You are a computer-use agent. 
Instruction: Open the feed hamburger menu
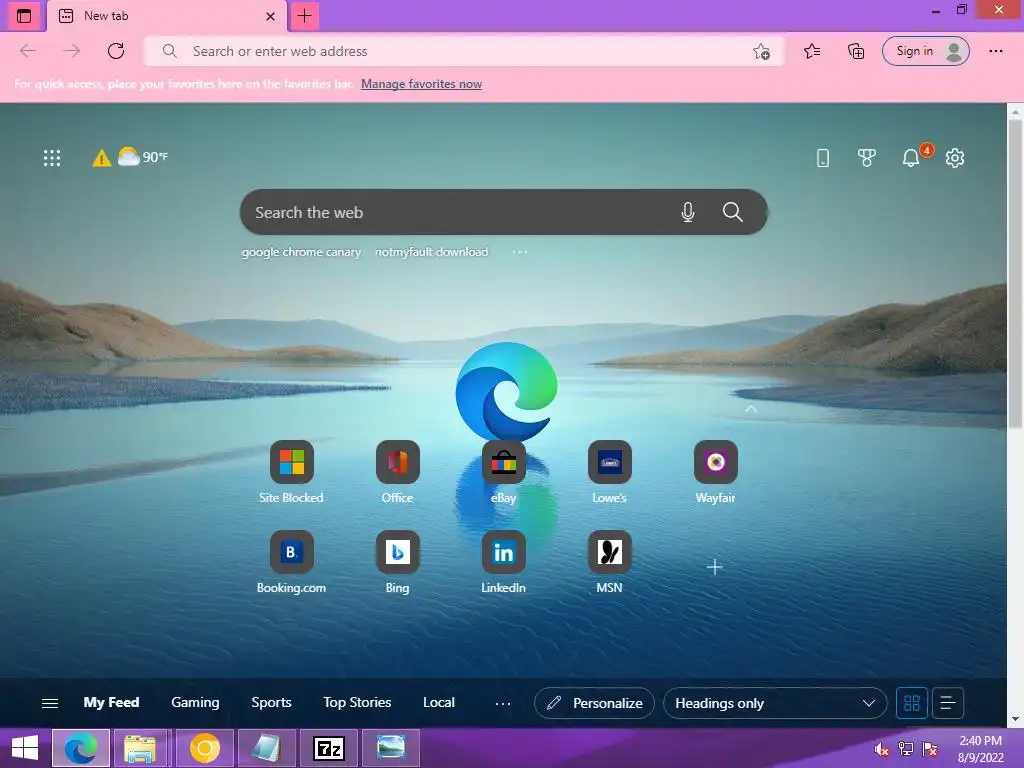pyautogui.click(x=50, y=703)
